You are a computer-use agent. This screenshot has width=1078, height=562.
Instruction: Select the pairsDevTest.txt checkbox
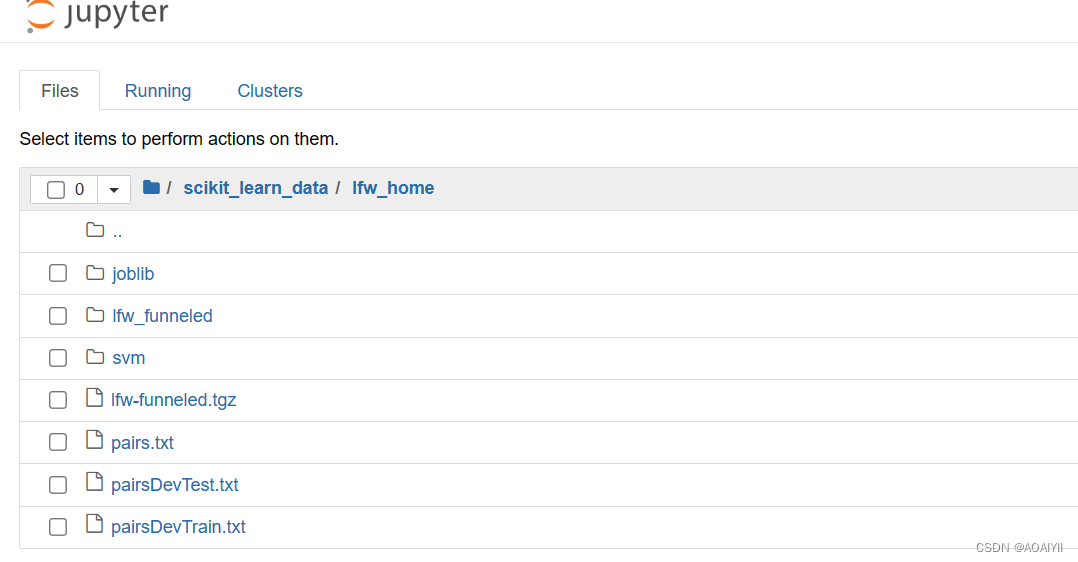(x=58, y=485)
